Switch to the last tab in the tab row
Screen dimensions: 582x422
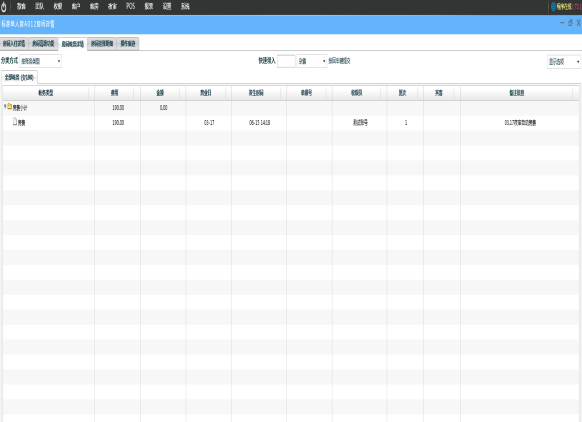pos(128,44)
